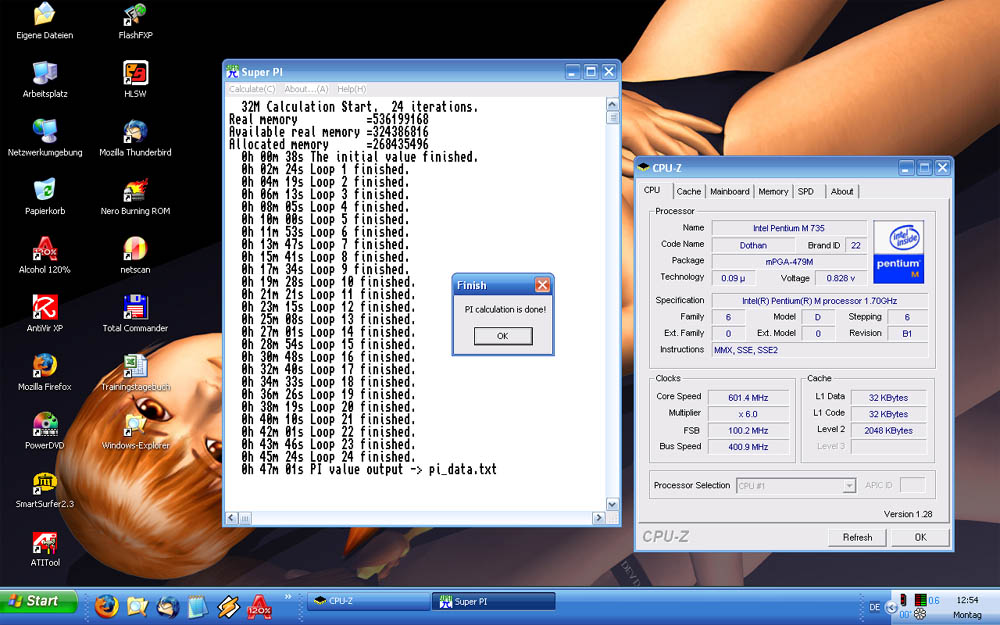Click Super PI horizontal scrollbar right arrow
This screenshot has height=625, width=1000.
[598, 518]
